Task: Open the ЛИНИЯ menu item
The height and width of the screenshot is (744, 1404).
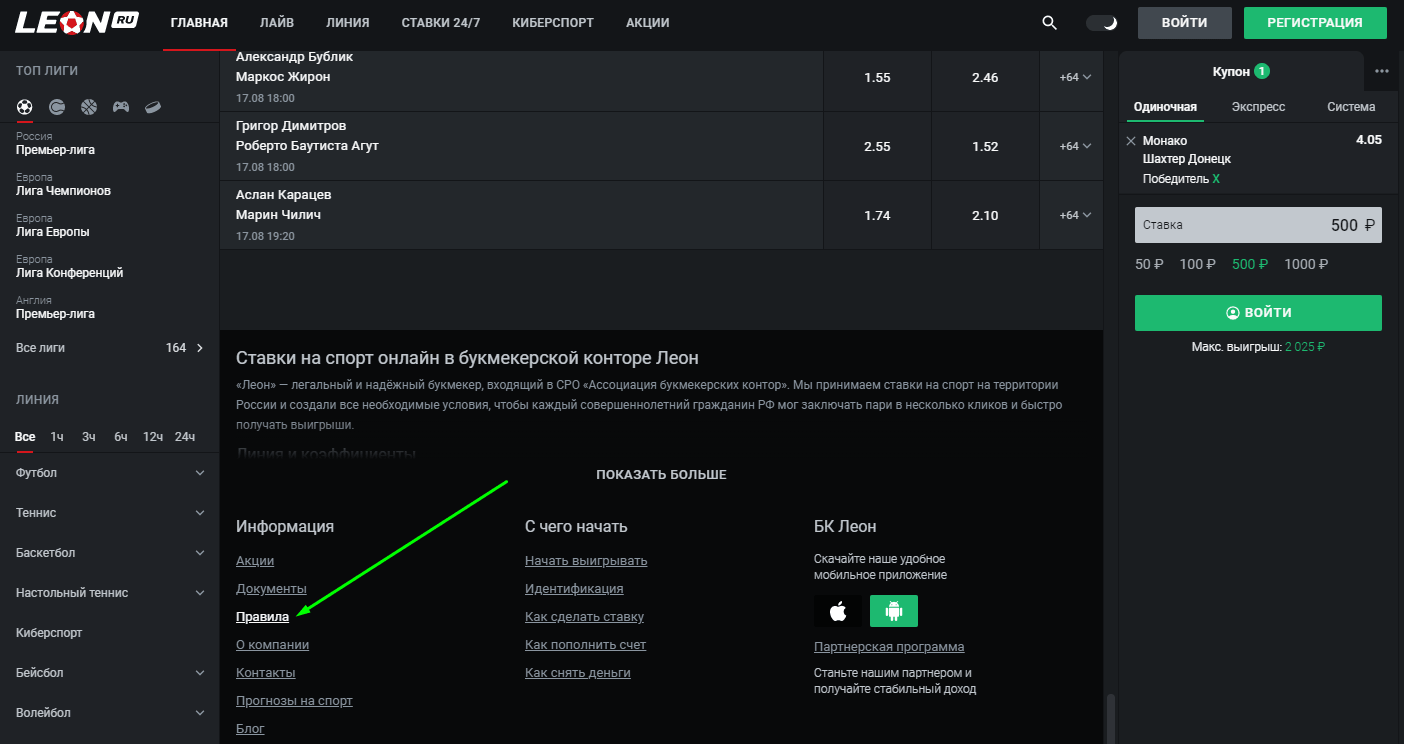Action: coord(348,23)
